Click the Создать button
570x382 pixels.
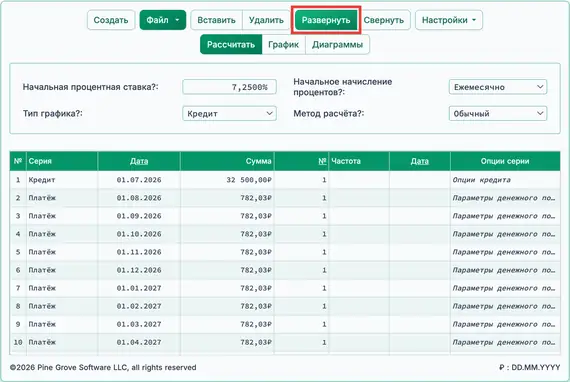pos(111,20)
